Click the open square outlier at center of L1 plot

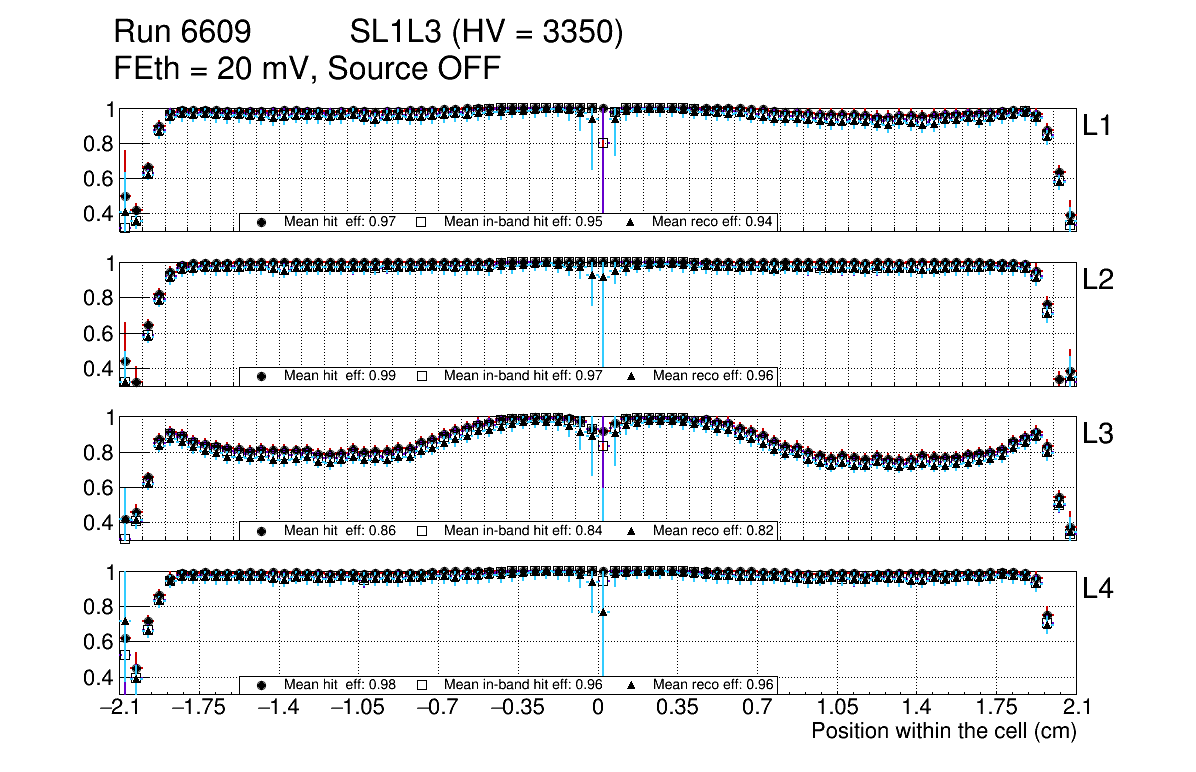click(x=603, y=143)
